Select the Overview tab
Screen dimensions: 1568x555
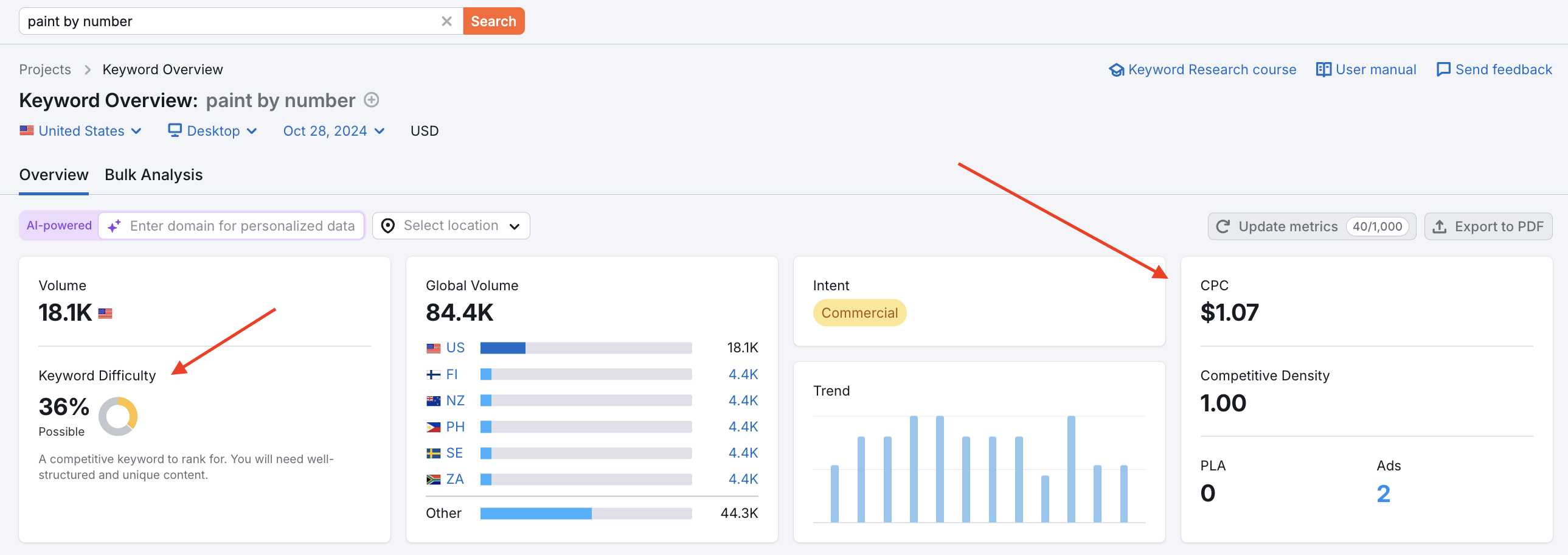tap(54, 175)
